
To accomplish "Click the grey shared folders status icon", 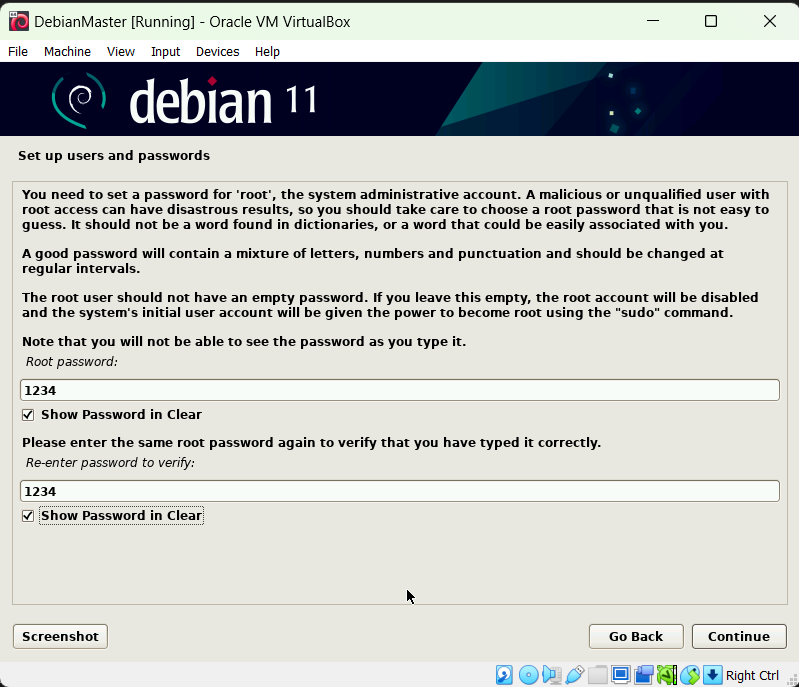I will point(597,675).
